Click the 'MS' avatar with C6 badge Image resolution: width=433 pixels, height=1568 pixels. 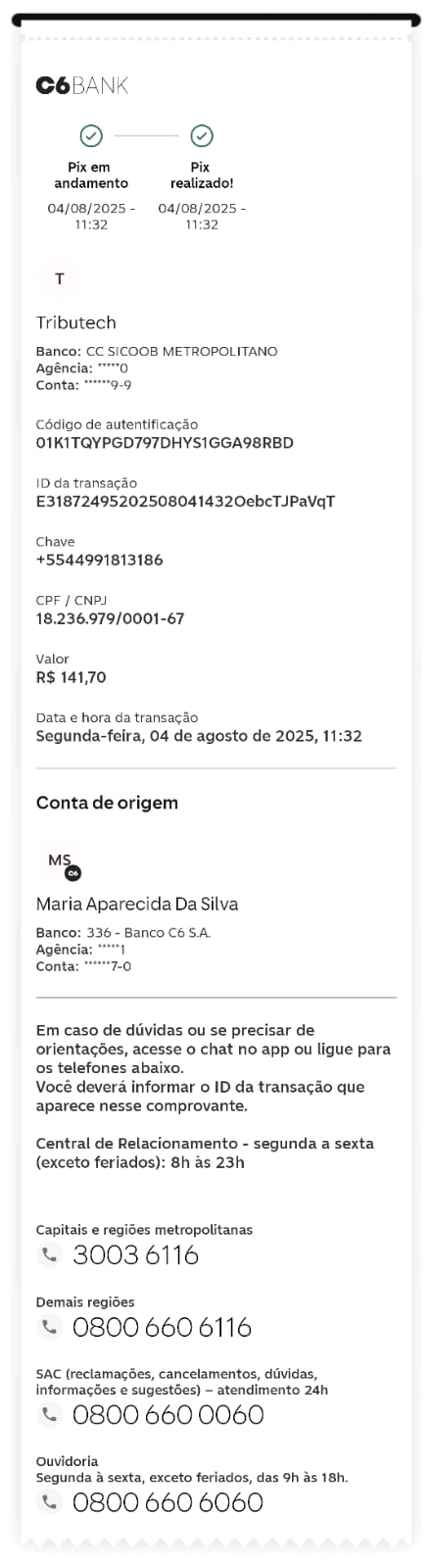[61, 861]
